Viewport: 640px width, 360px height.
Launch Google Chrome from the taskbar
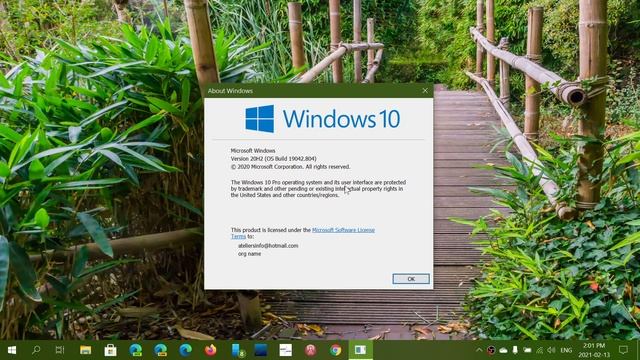[336, 350]
